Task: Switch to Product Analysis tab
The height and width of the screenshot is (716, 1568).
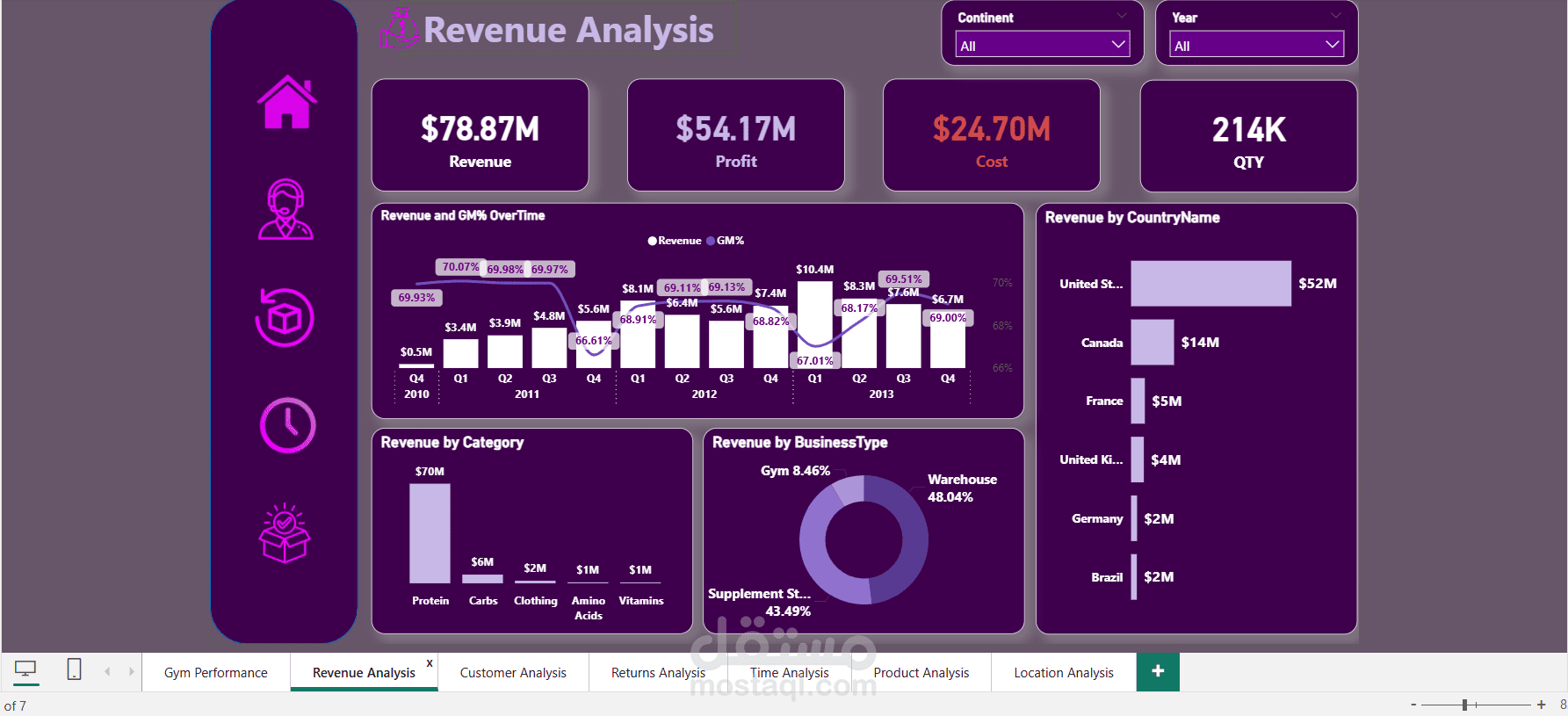Action: pos(921,672)
